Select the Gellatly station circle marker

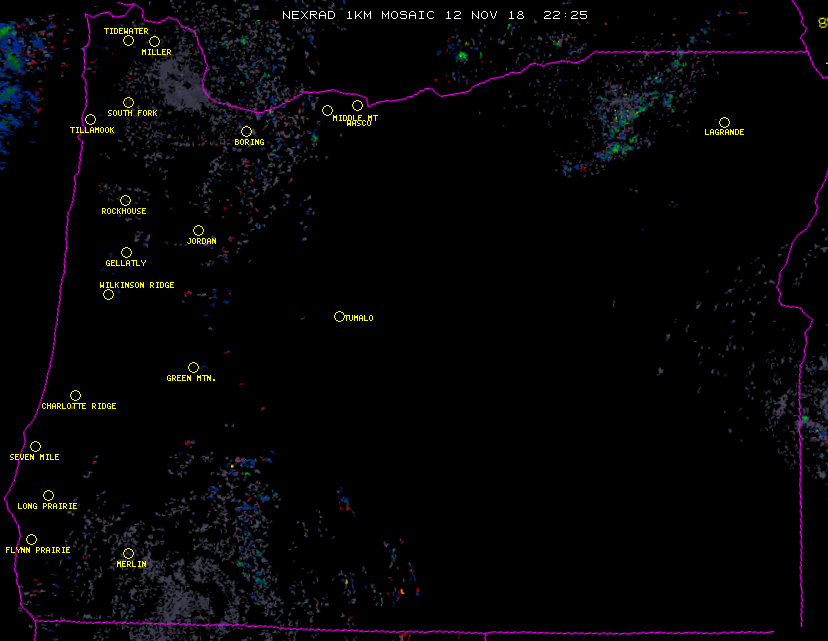pyautogui.click(x=126, y=253)
